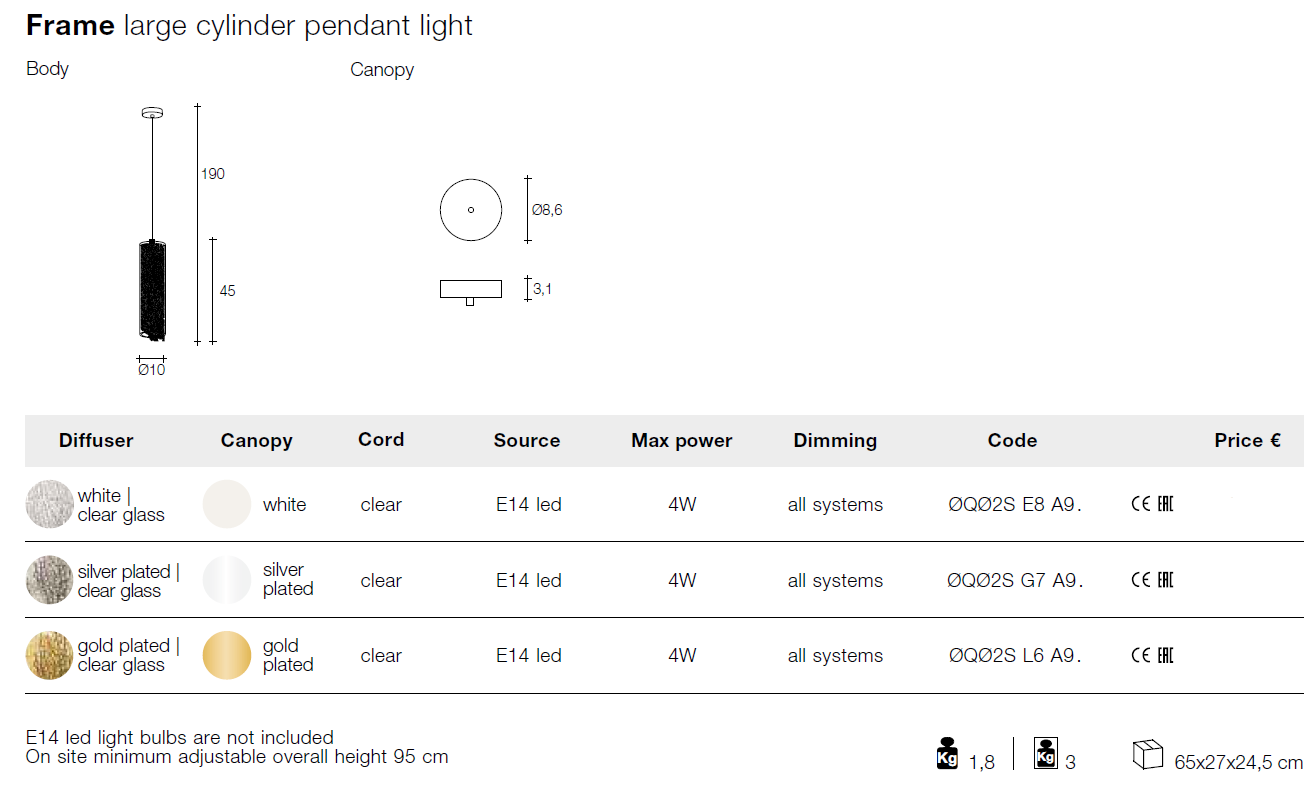Click the silver plated diffuser thumbnail
The width and height of the screenshot is (1312, 791).
pos(49,580)
